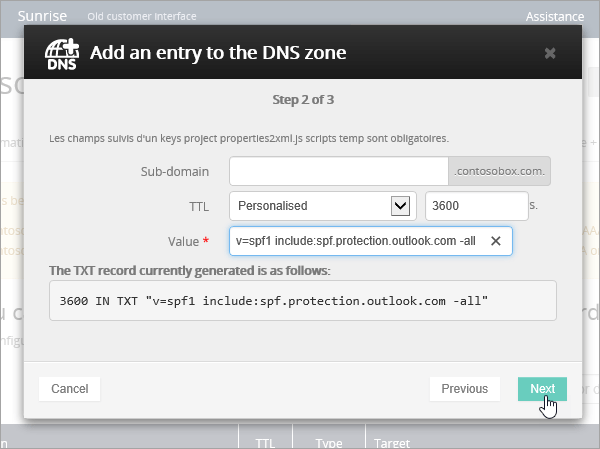Click the Sunrise logo text
Screen dimensions: 600x449
pos(40,16)
